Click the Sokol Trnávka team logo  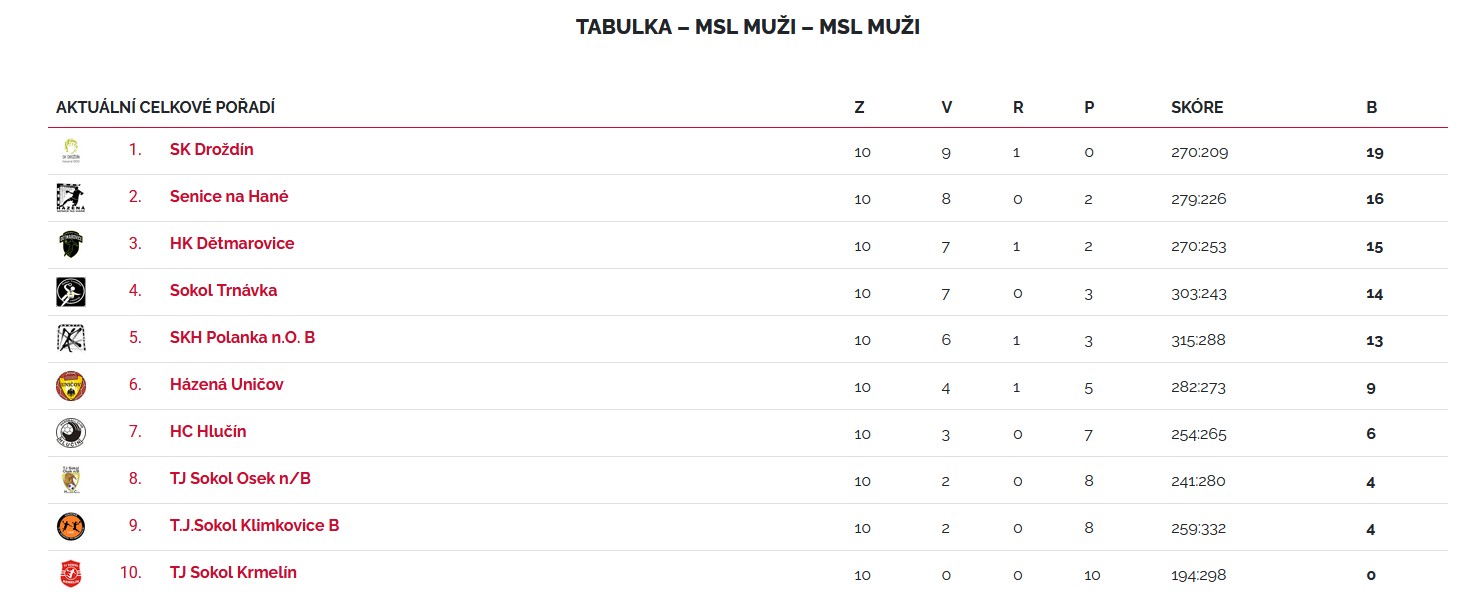(x=71, y=292)
